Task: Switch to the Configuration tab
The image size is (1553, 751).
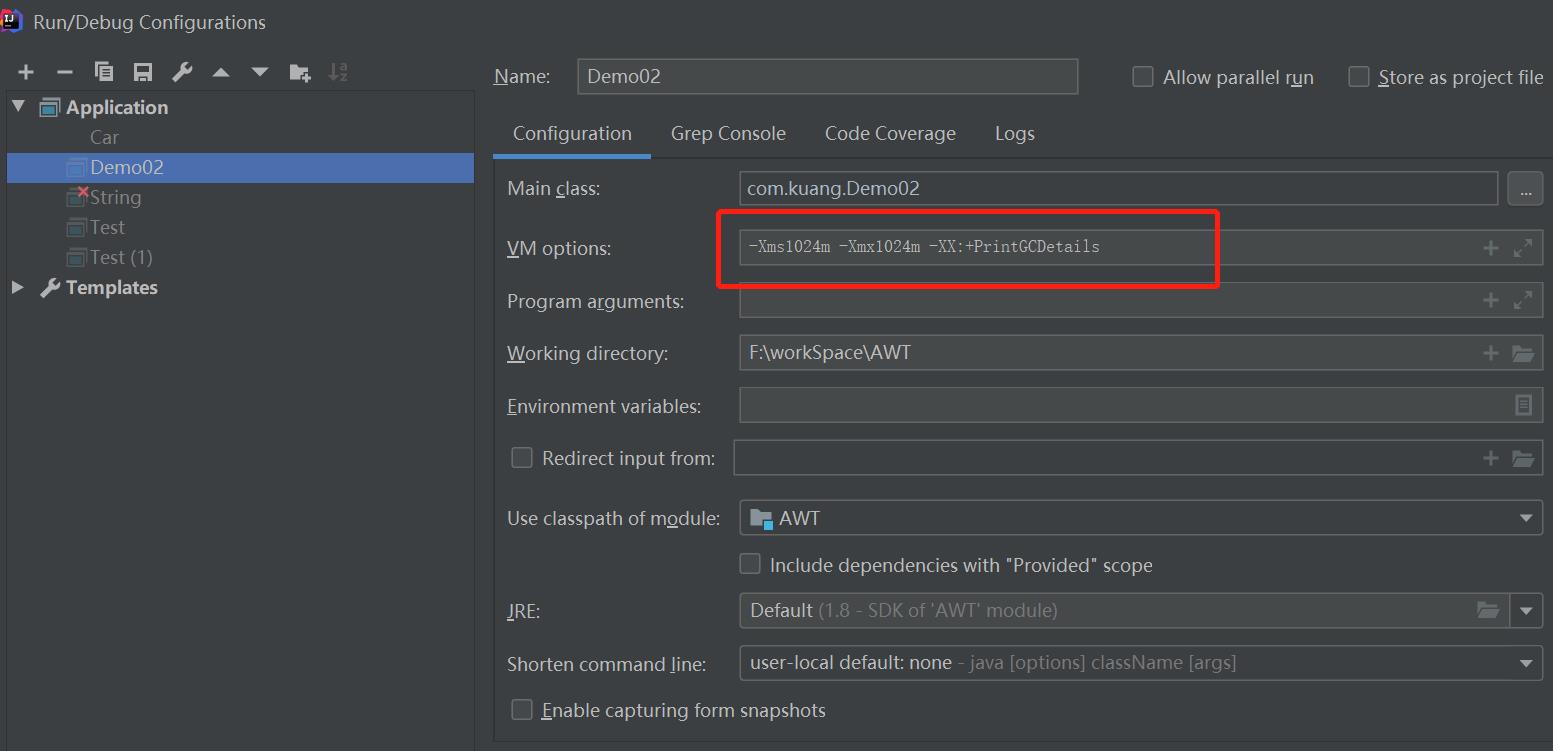Action: tap(572, 134)
